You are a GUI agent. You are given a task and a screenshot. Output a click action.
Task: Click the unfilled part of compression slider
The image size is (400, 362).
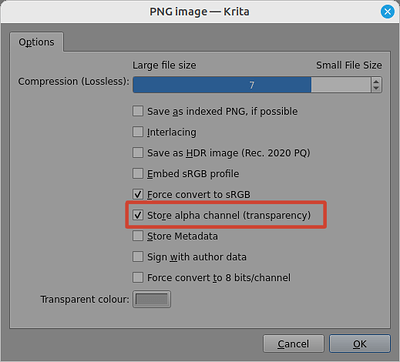coord(341,85)
